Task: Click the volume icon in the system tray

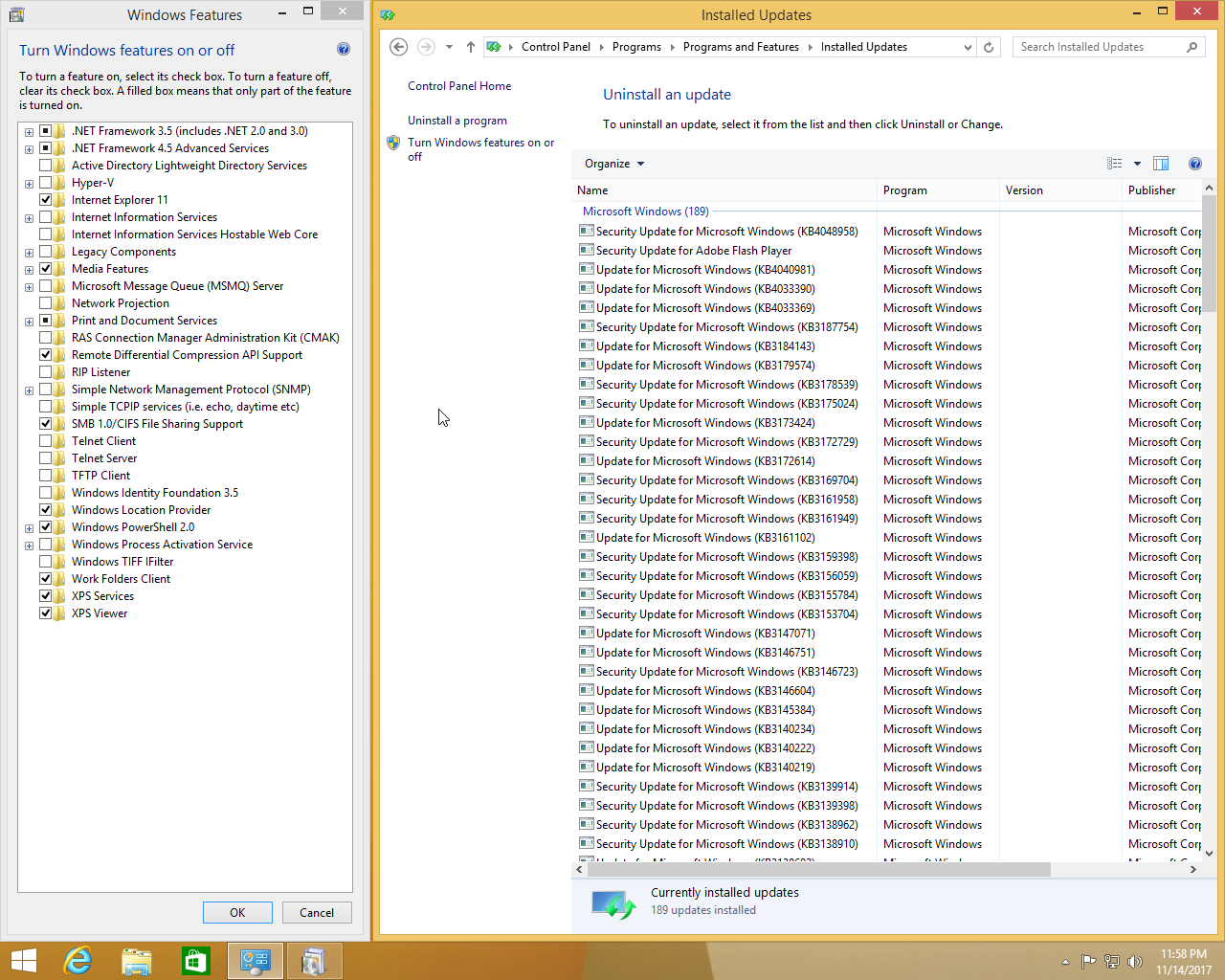Action: tap(1135, 962)
